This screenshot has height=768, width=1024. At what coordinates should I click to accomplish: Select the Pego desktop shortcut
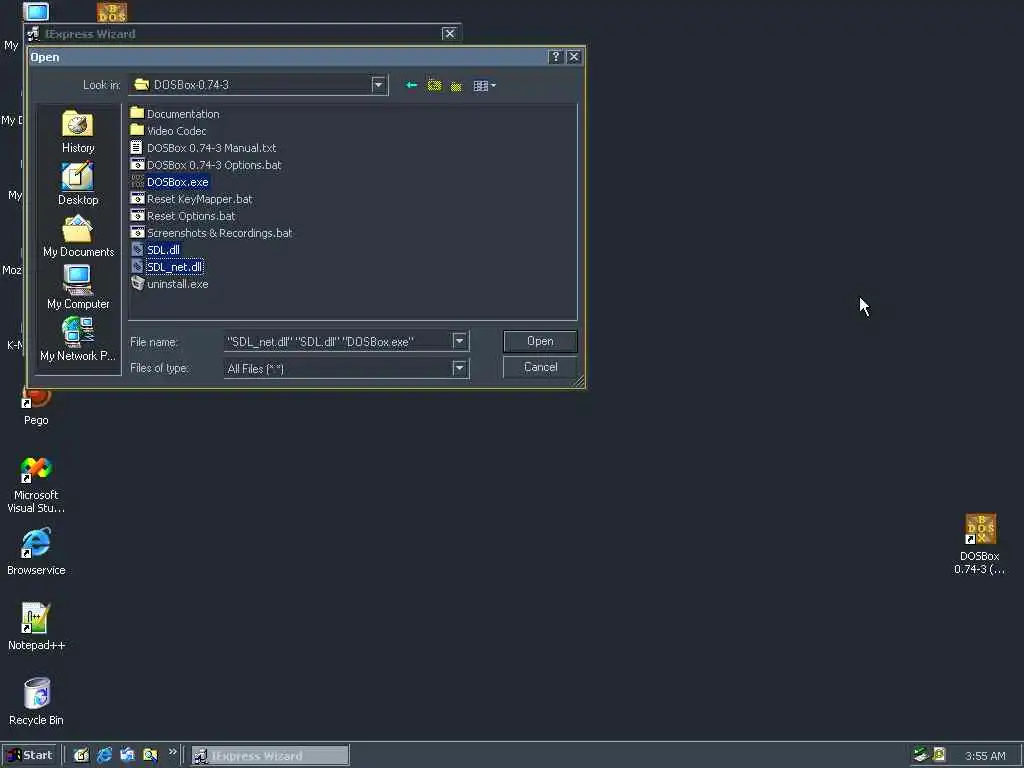[36, 406]
